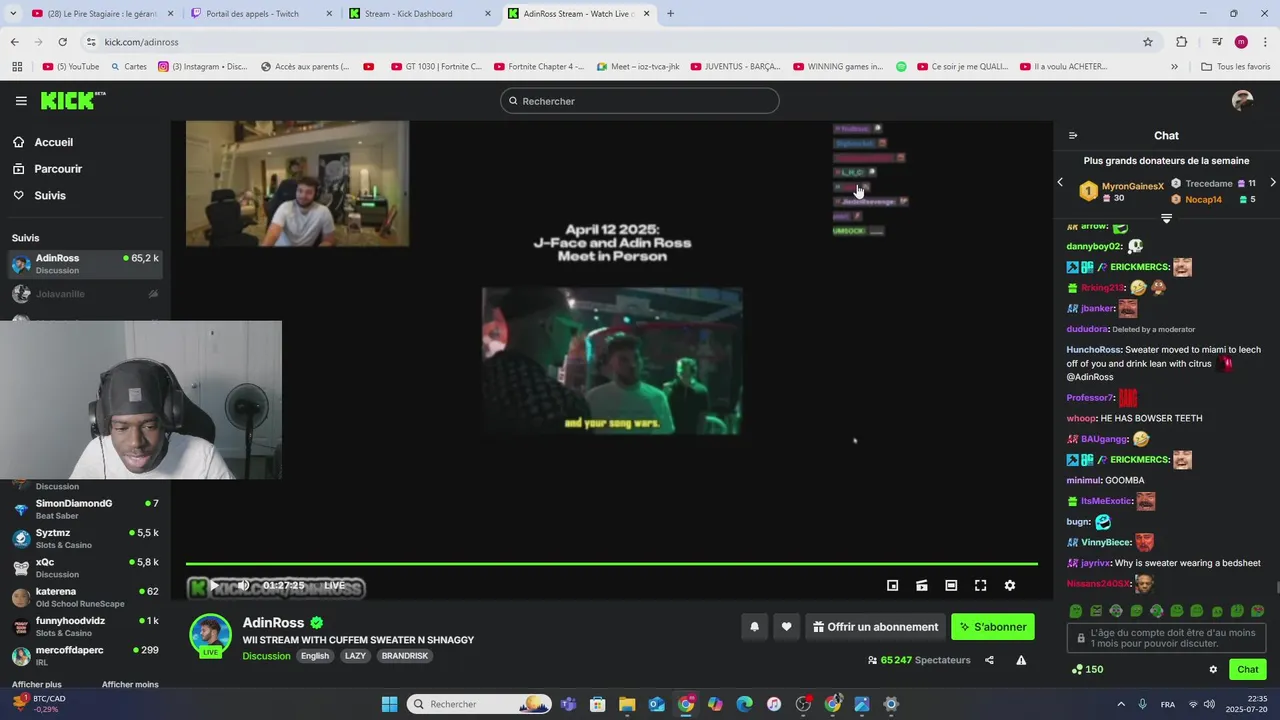This screenshot has height=720, width=1280.
Task: Select the English tag
Action: (x=315, y=656)
